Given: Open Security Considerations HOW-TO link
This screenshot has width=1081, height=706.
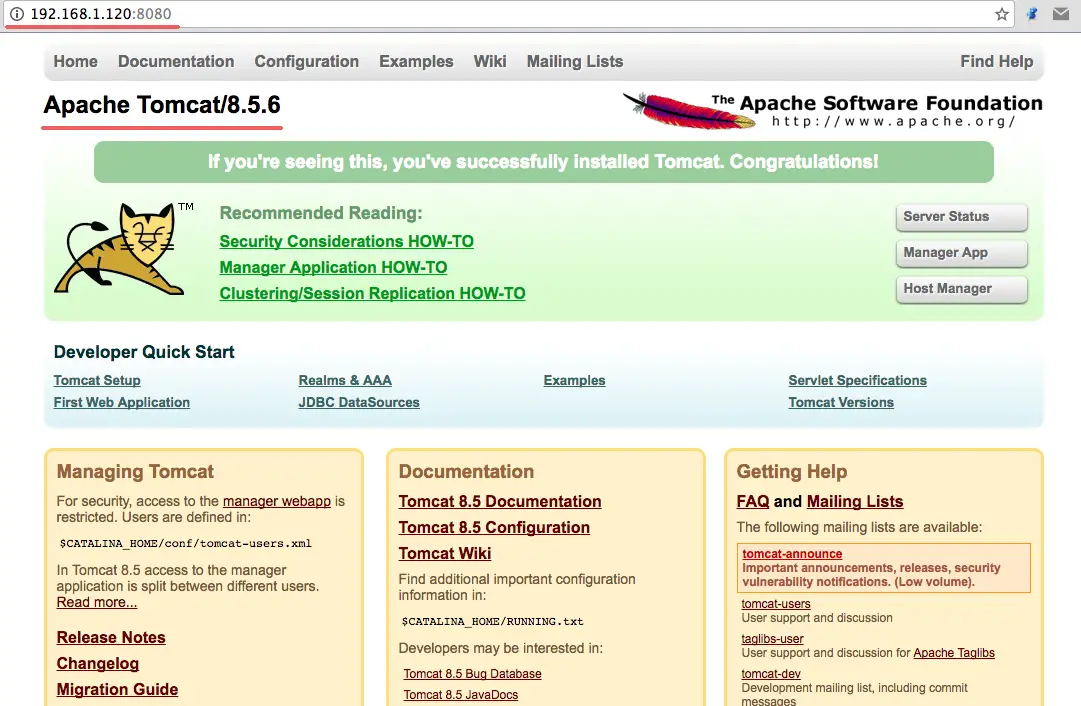Looking at the screenshot, I should (x=347, y=241).
